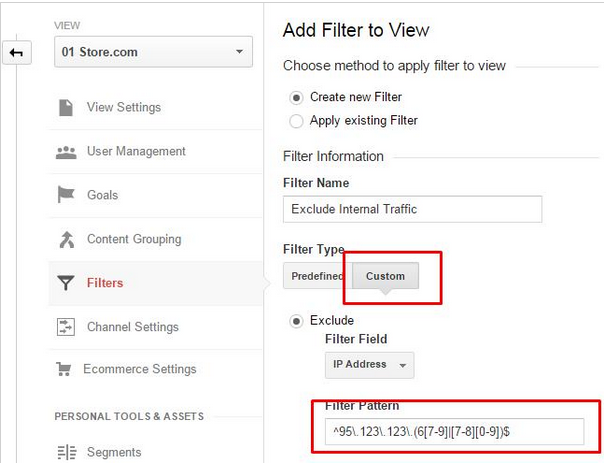Click the Filter Pattern text field
604x463 pixels.
[x=455, y=431]
